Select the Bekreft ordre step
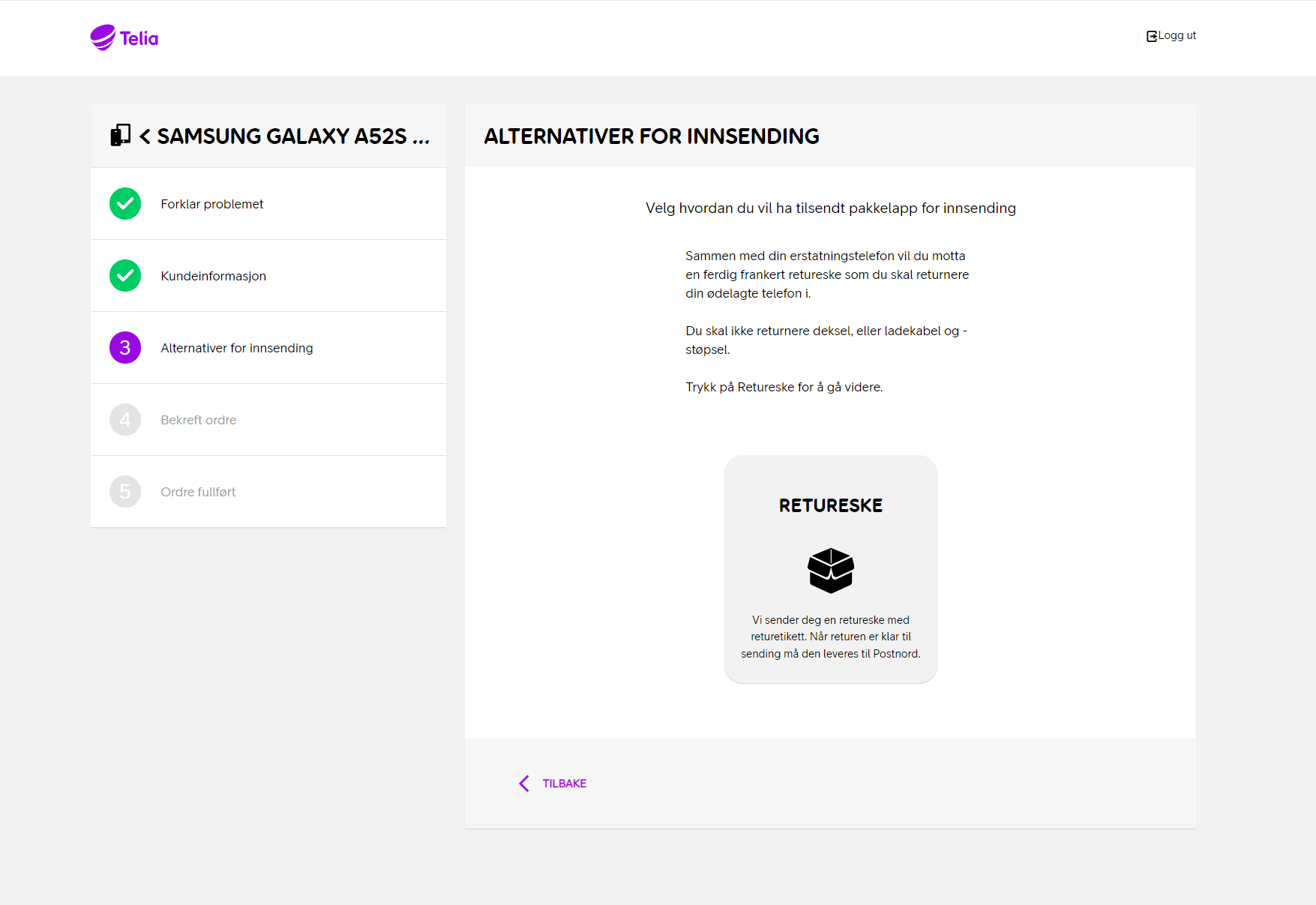The height and width of the screenshot is (905, 1316). [x=268, y=420]
